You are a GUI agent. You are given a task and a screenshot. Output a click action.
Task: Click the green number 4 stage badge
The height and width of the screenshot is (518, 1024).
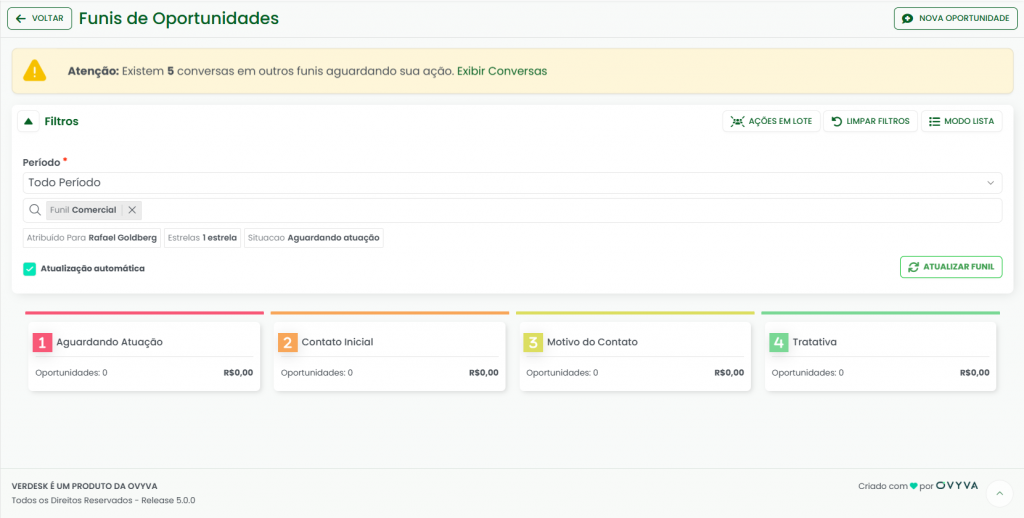point(778,342)
